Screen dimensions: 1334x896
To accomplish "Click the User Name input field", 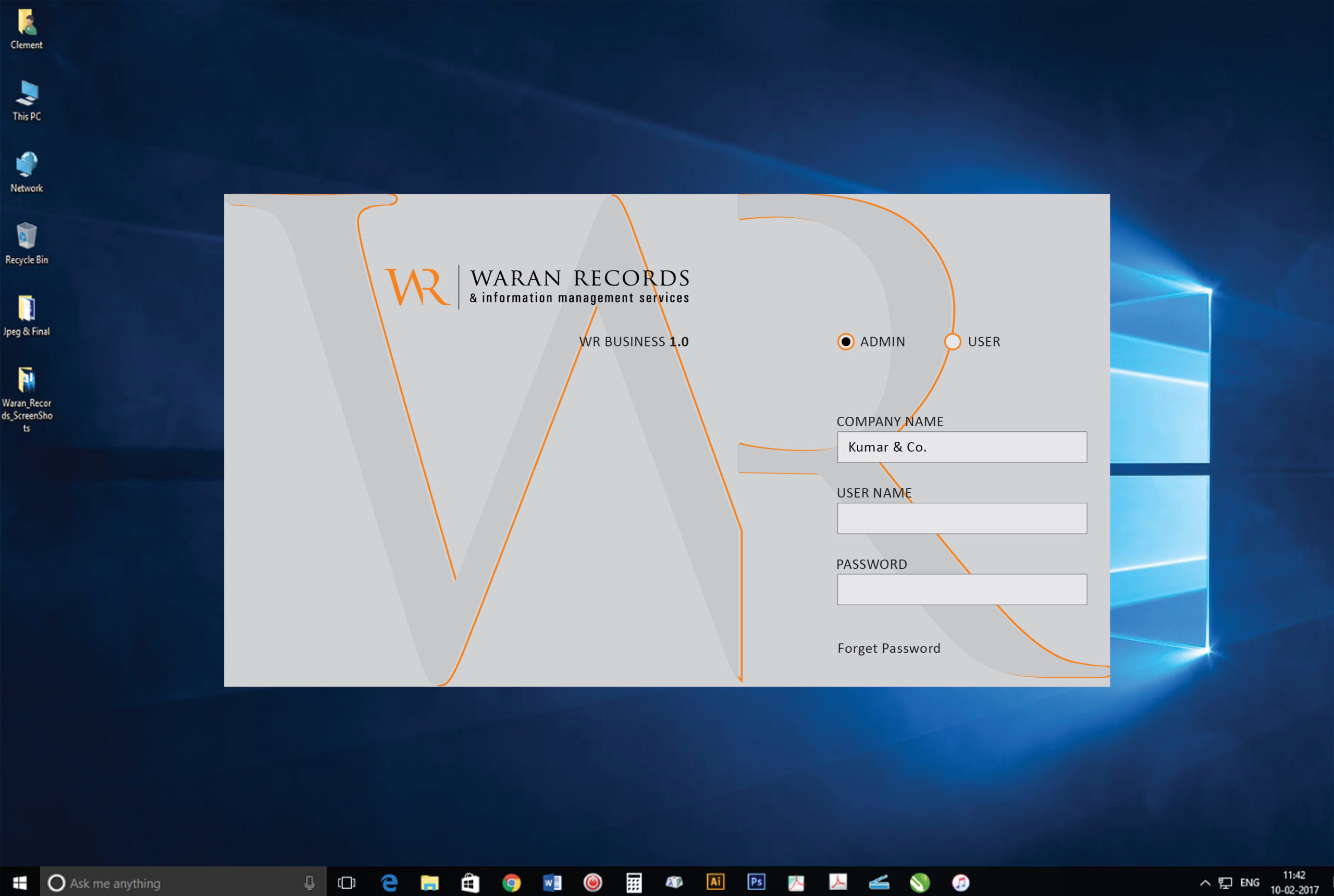I will tap(962, 518).
